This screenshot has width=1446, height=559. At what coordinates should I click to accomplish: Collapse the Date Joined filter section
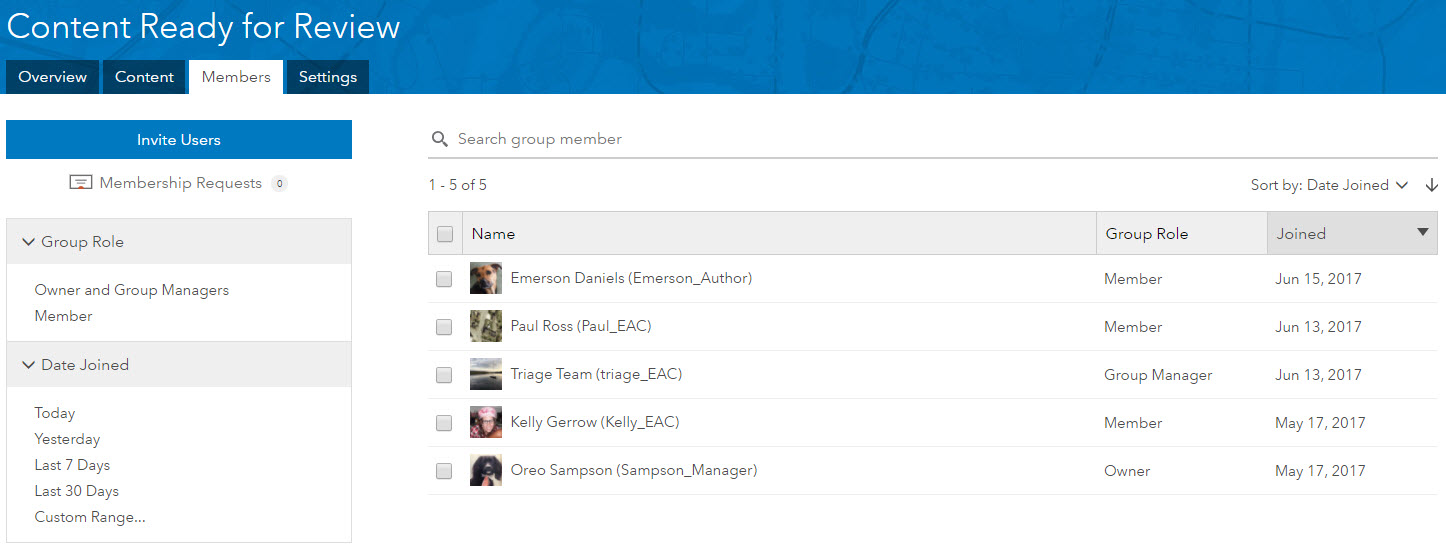pyautogui.click(x=29, y=365)
